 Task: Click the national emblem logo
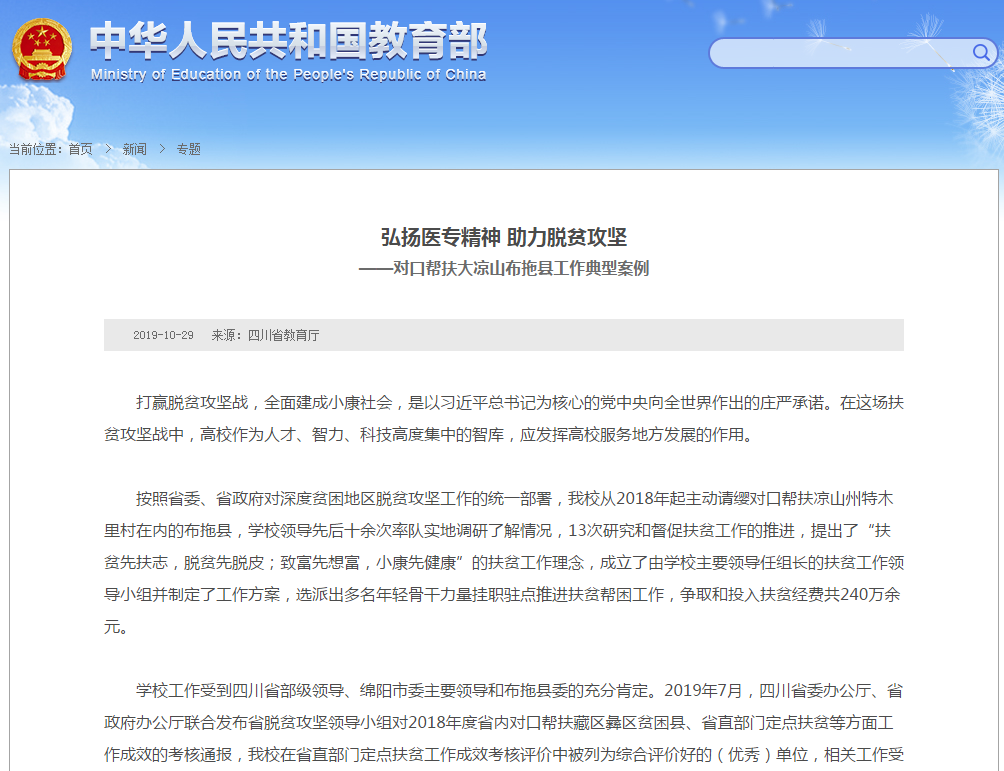click(x=42, y=49)
